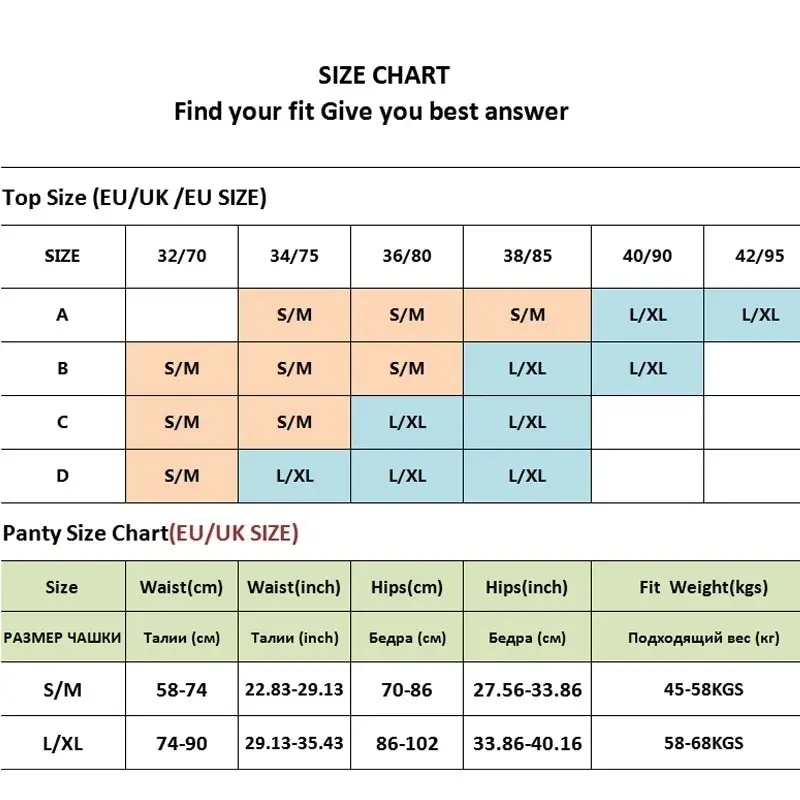Select the 58-74 waist value
This screenshot has height=800, width=800.
tap(182, 690)
